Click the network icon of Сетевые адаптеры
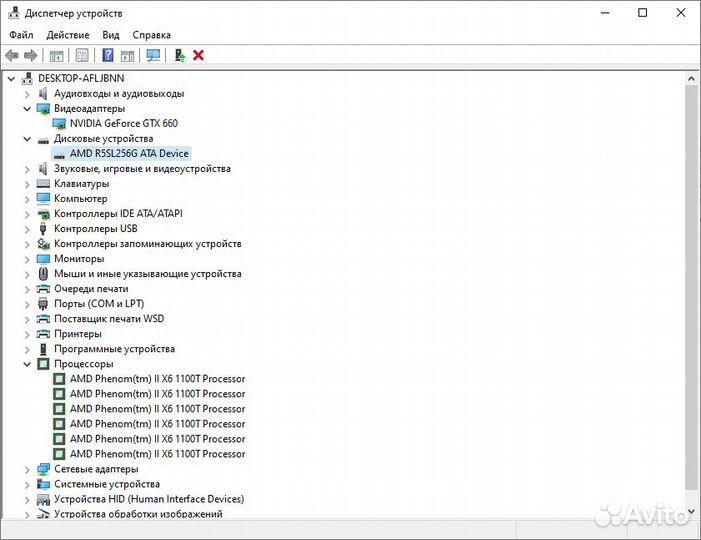This screenshot has height=540, width=701. [43, 469]
